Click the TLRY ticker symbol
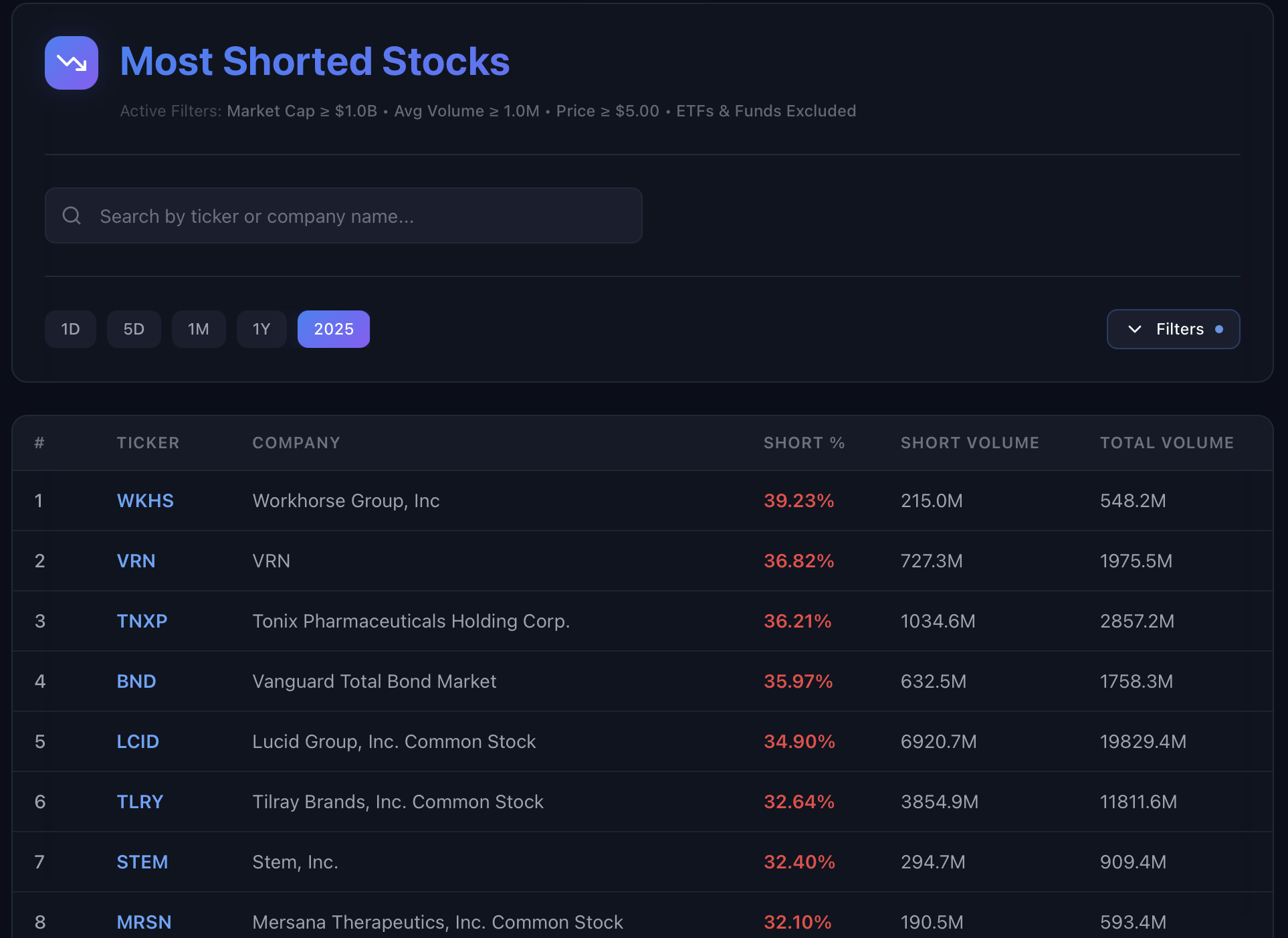The width and height of the screenshot is (1288, 938). pyautogui.click(x=140, y=802)
